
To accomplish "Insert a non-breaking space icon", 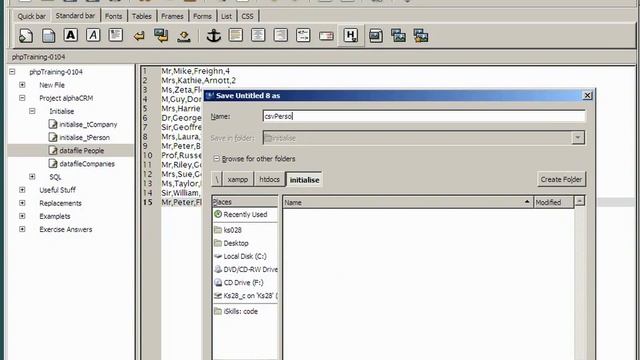I will [x=184, y=37].
